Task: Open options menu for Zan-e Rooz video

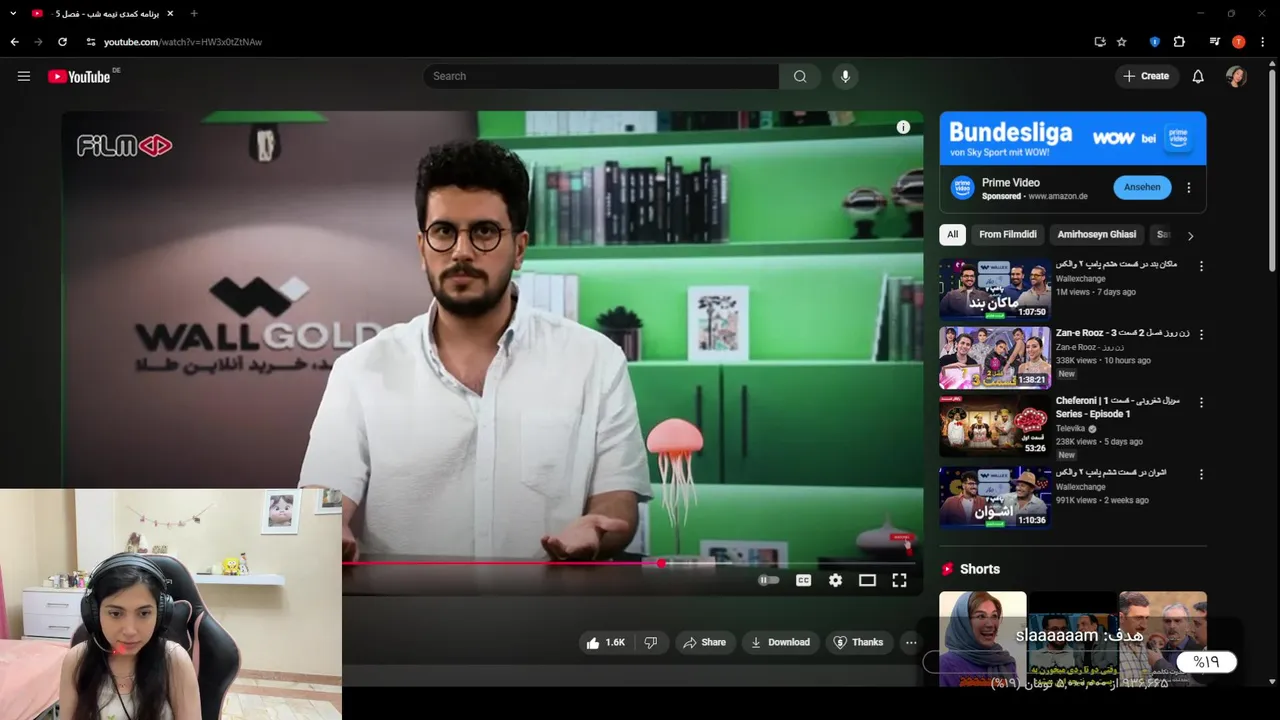Action: (1201, 334)
